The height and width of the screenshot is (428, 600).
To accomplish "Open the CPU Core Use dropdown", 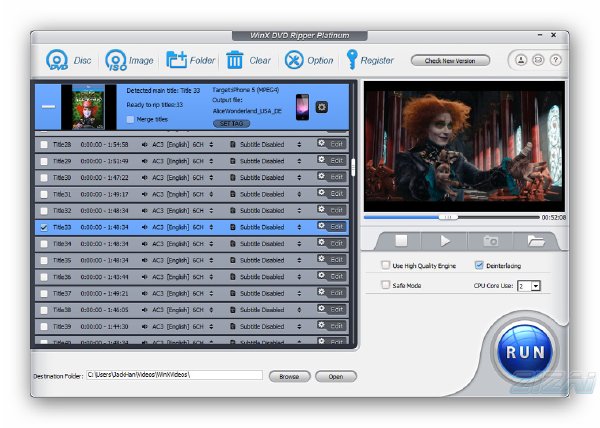I will click(x=536, y=286).
